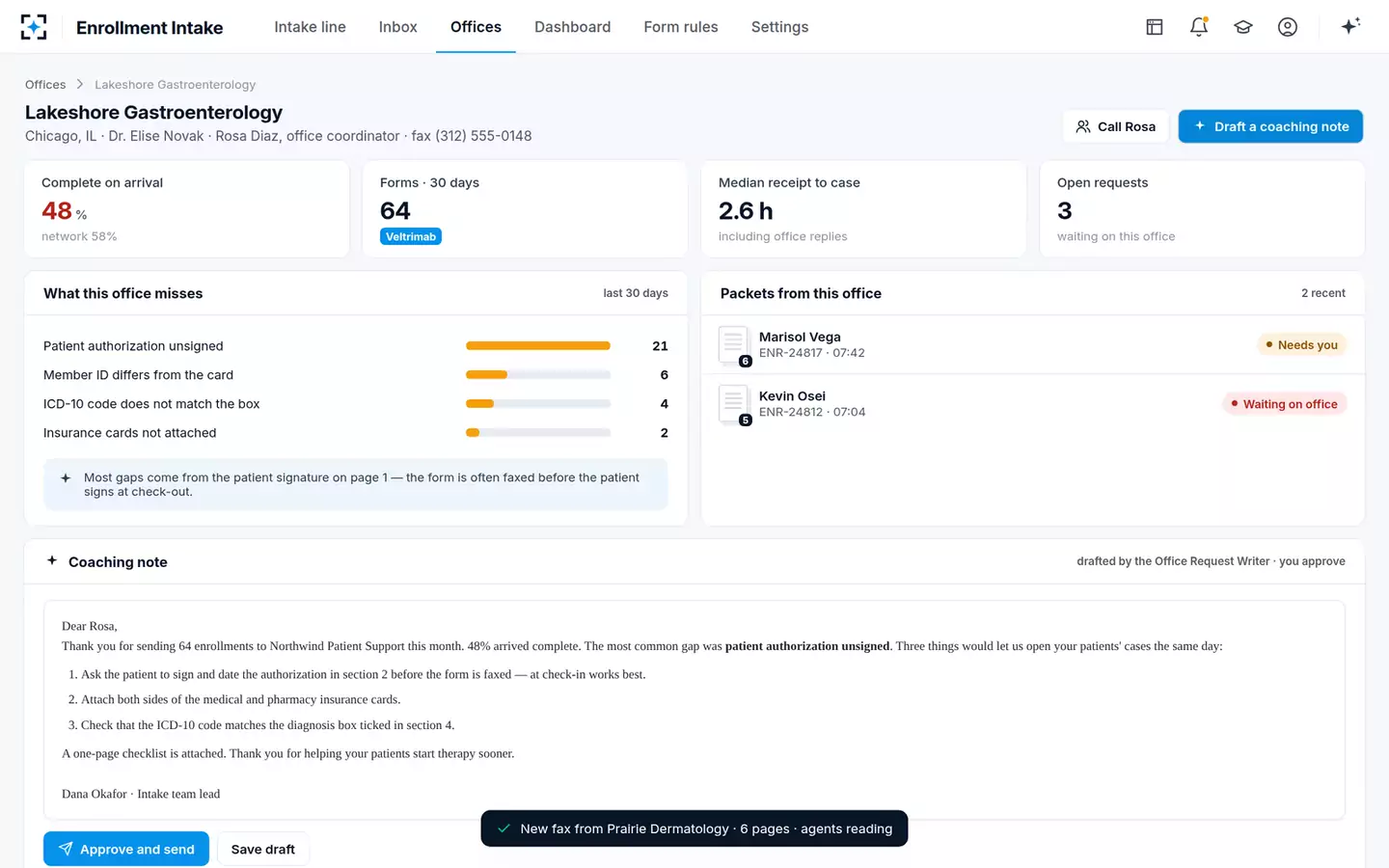1389x868 pixels.
Task: Click the graduation cap training icon
Action: pyautogui.click(x=1243, y=27)
